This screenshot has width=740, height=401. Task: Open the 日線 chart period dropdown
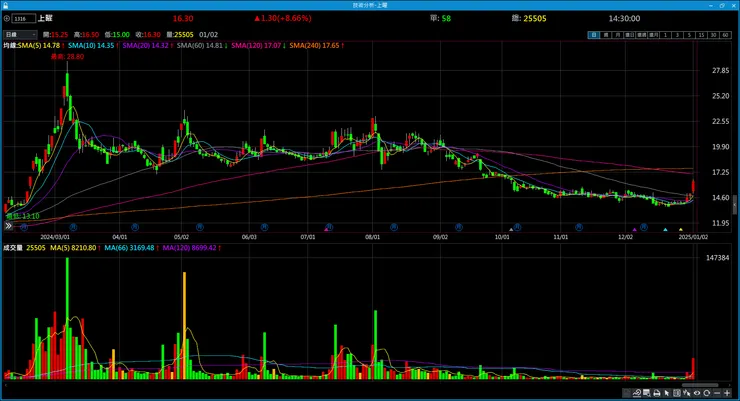click(x=20, y=34)
